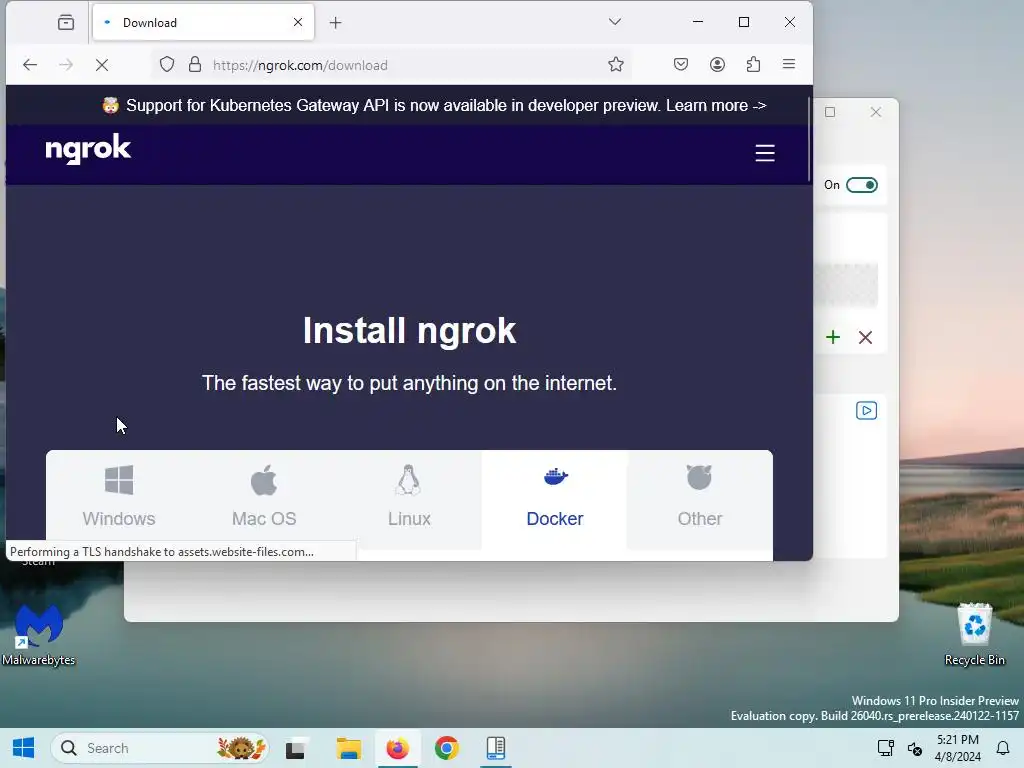The height and width of the screenshot is (768, 1024).
Task: Toggle the On switch in background window
Action: tap(861, 185)
